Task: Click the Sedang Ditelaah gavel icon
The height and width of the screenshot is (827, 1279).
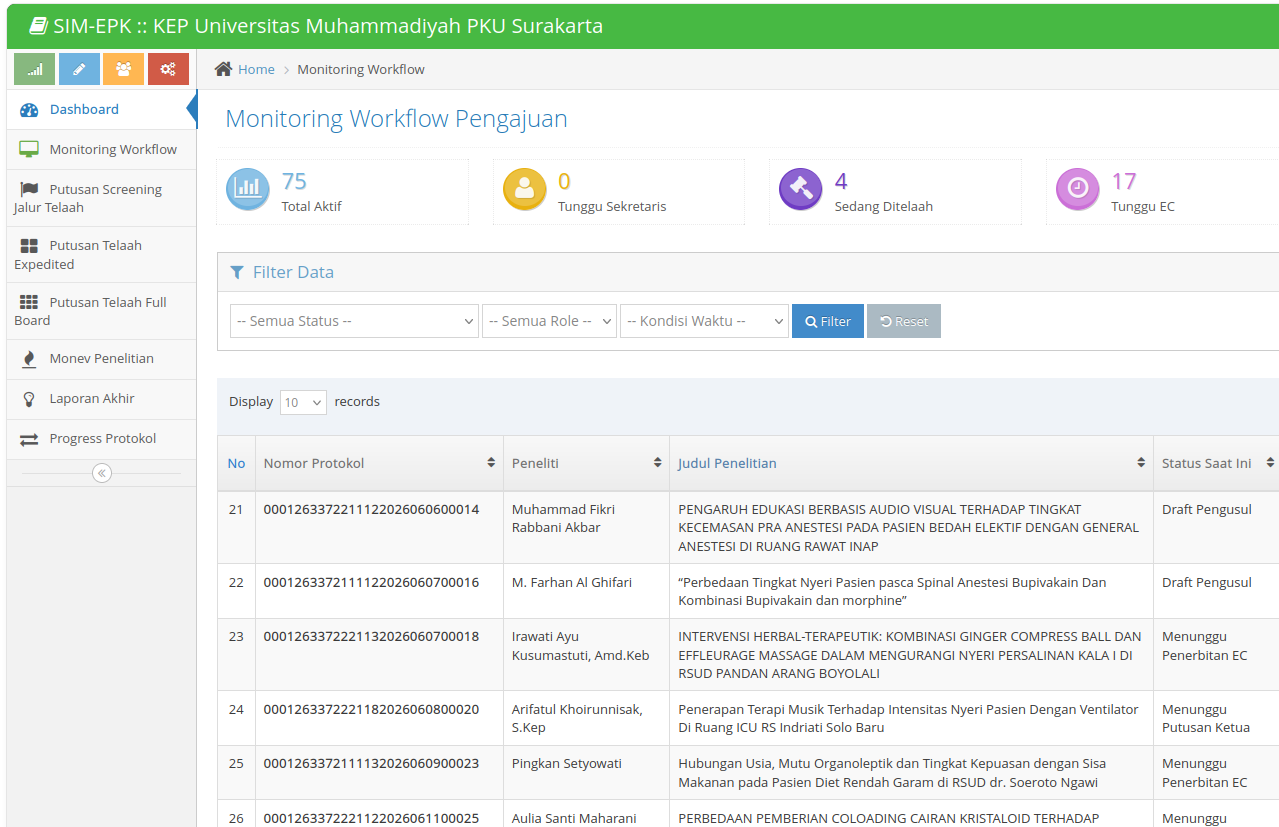Action: (x=800, y=189)
